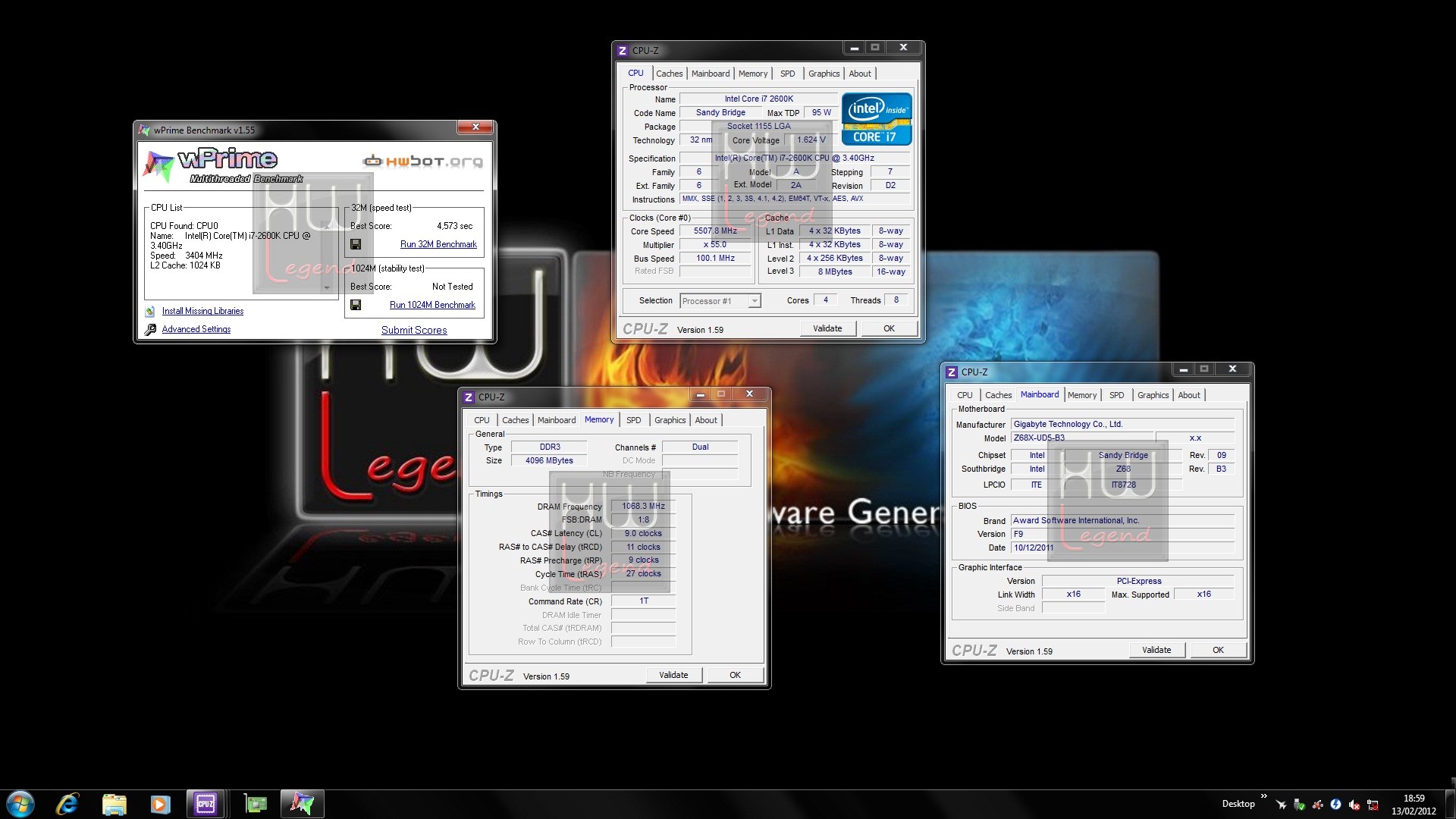Viewport: 1456px width, 819px height.
Task: Click the BIOS Date value 10/12/2011
Action: coord(1122,548)
